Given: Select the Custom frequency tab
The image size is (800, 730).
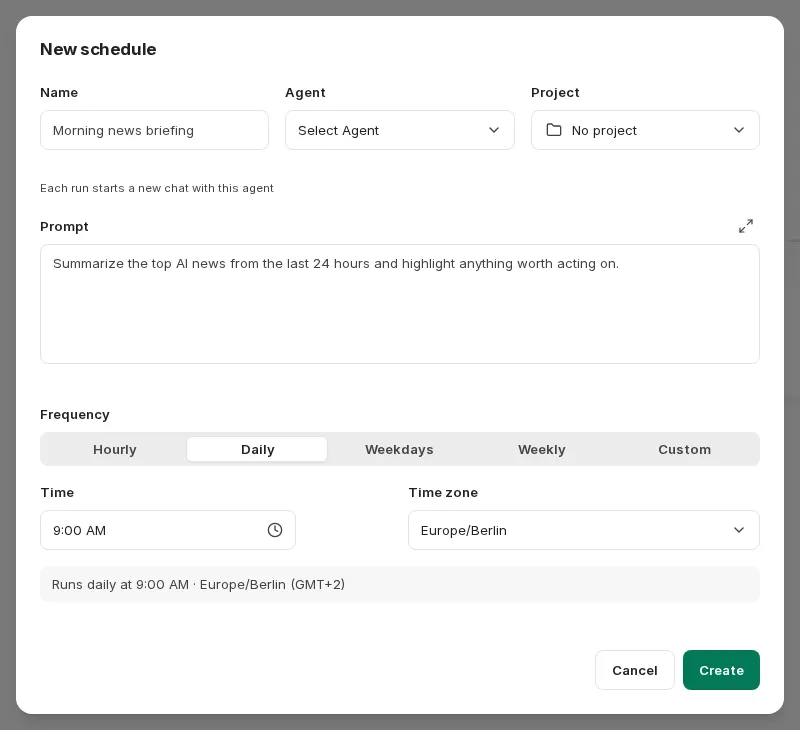Looking at the screenshot, I should tap(684, 449).
